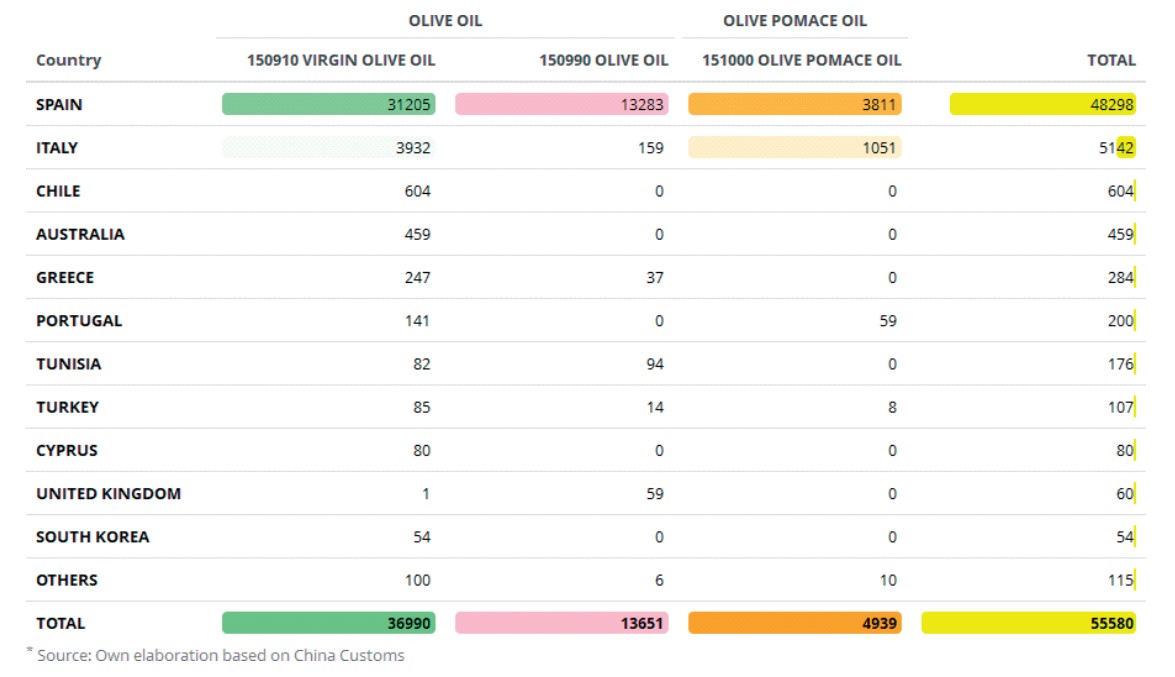Viewport: 1175px width, 677px height.
Task: Select the ITALY row label
Action: tap(57, 148)
